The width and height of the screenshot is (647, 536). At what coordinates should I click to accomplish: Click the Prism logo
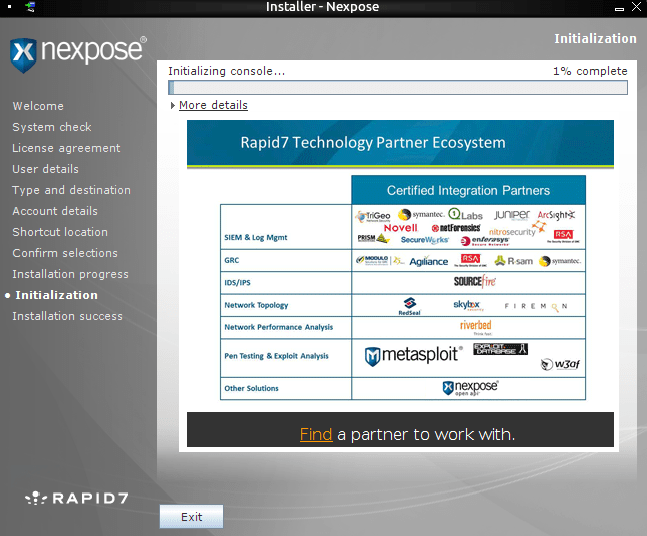(x=373, y=238)
